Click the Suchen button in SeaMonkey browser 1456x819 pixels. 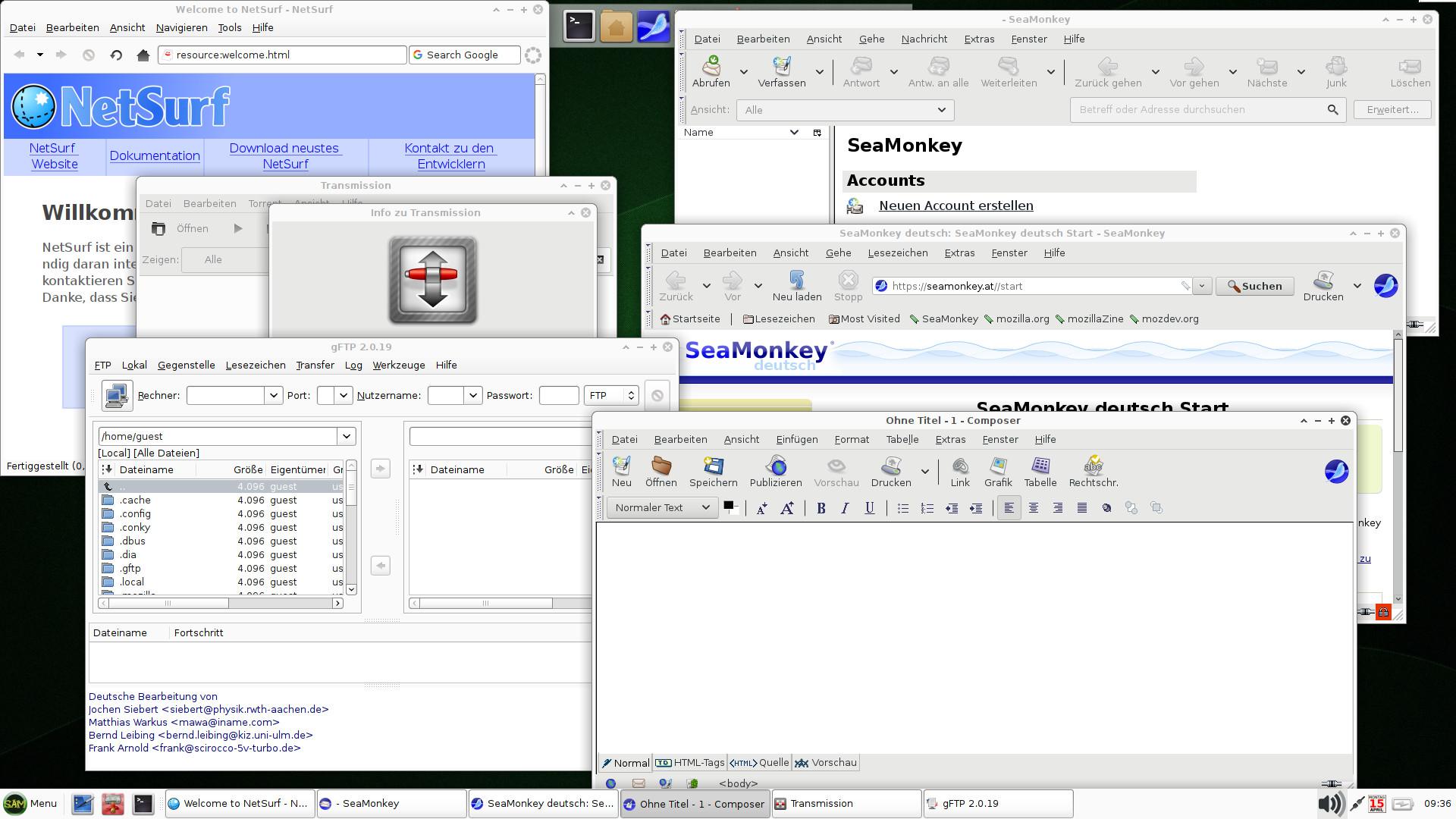pyautogui.click(x=1254, y=286)
